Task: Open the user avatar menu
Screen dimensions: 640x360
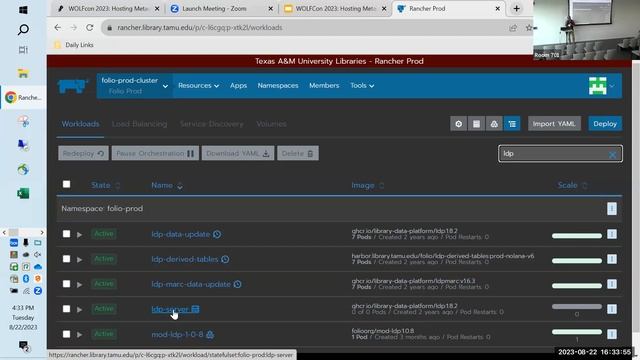Action: click(x=601, y=86)
